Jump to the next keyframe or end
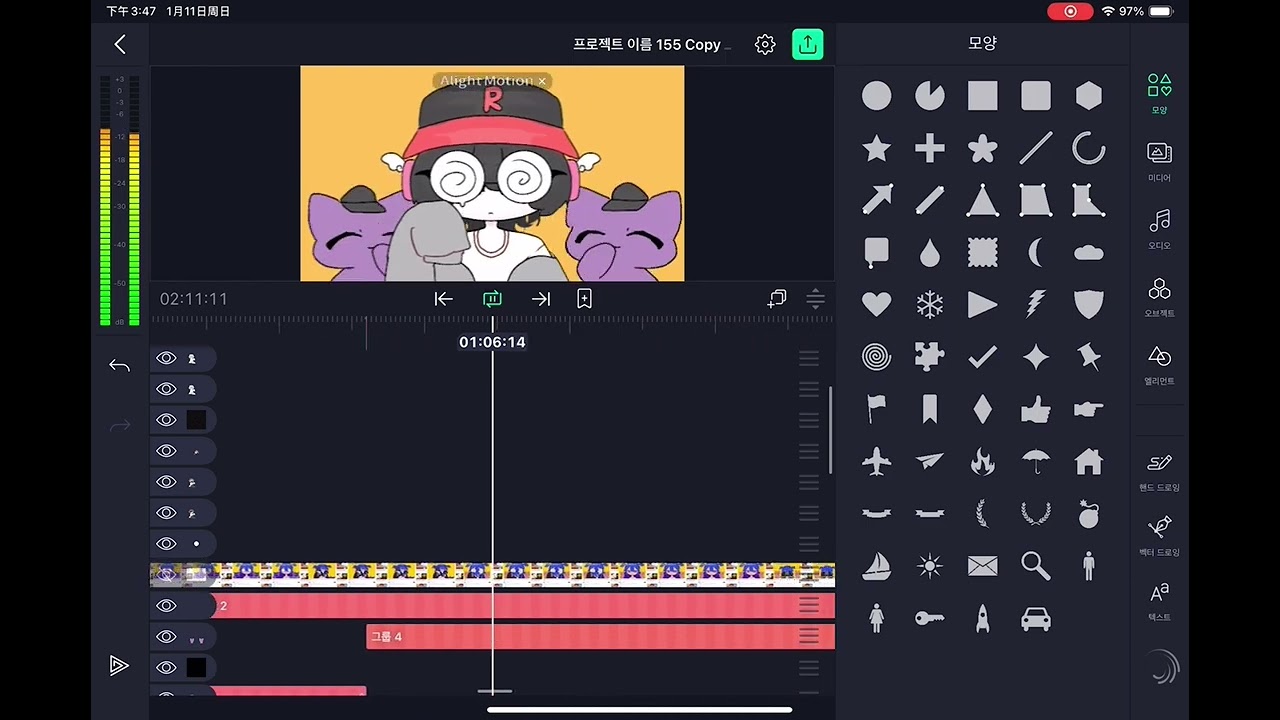1280x720 pixels. (x=541, y=298)
